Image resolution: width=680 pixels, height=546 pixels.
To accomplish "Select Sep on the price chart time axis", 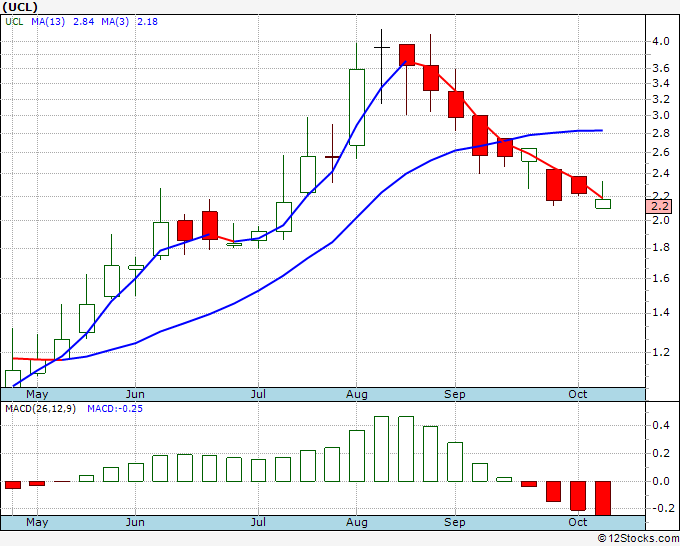I will (454, 395).
